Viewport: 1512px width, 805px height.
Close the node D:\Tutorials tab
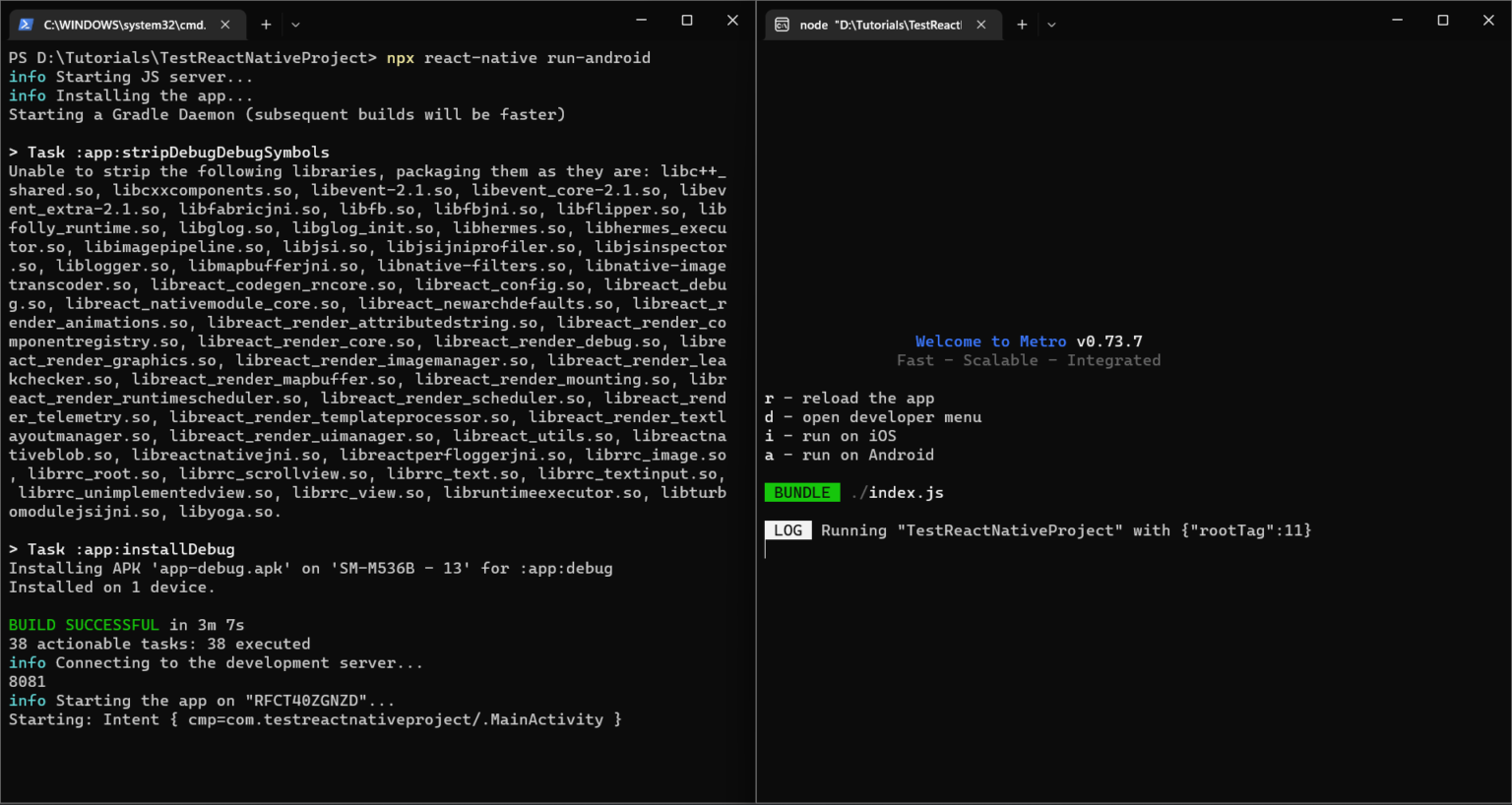981,25
